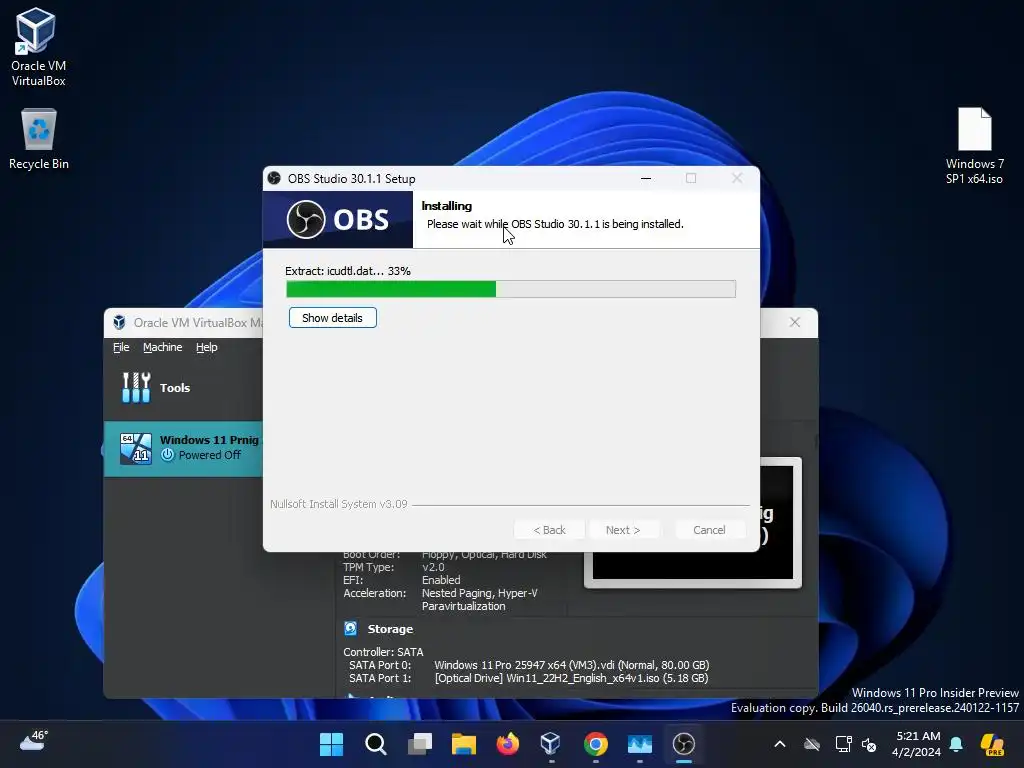Open the notification bell in the tray
Viewport: 1024px width, 768px height.
pyautogui.click(x=956, y=744)
